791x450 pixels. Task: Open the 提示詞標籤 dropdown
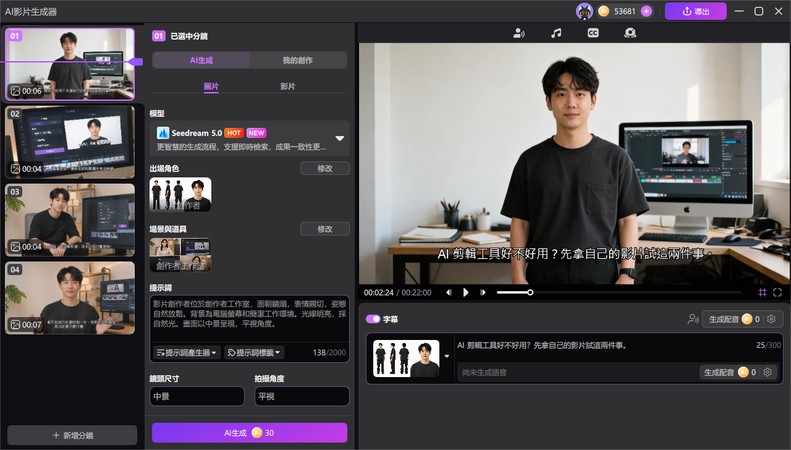pyautogui.click(x=254, y=352)
